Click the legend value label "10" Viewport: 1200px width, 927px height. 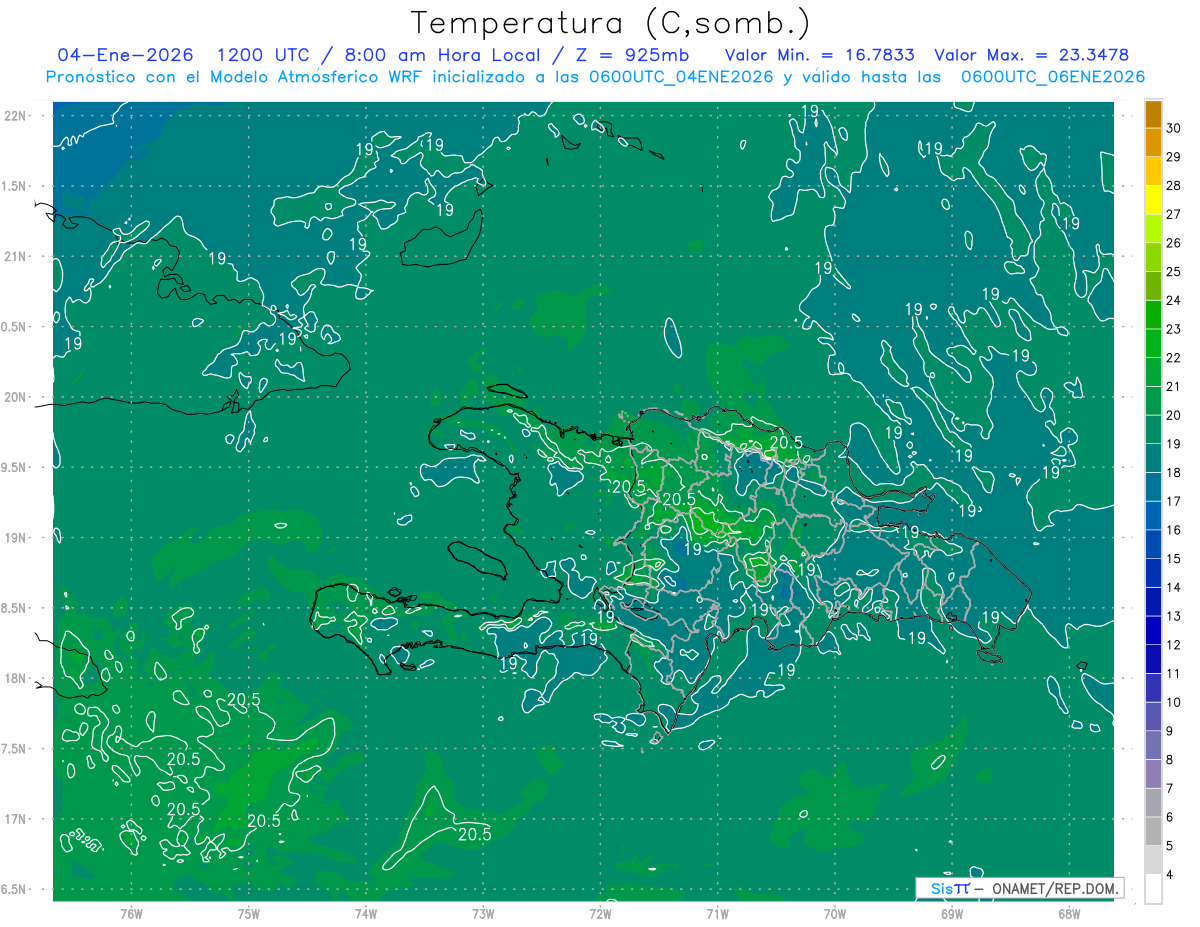point(1174,703)
